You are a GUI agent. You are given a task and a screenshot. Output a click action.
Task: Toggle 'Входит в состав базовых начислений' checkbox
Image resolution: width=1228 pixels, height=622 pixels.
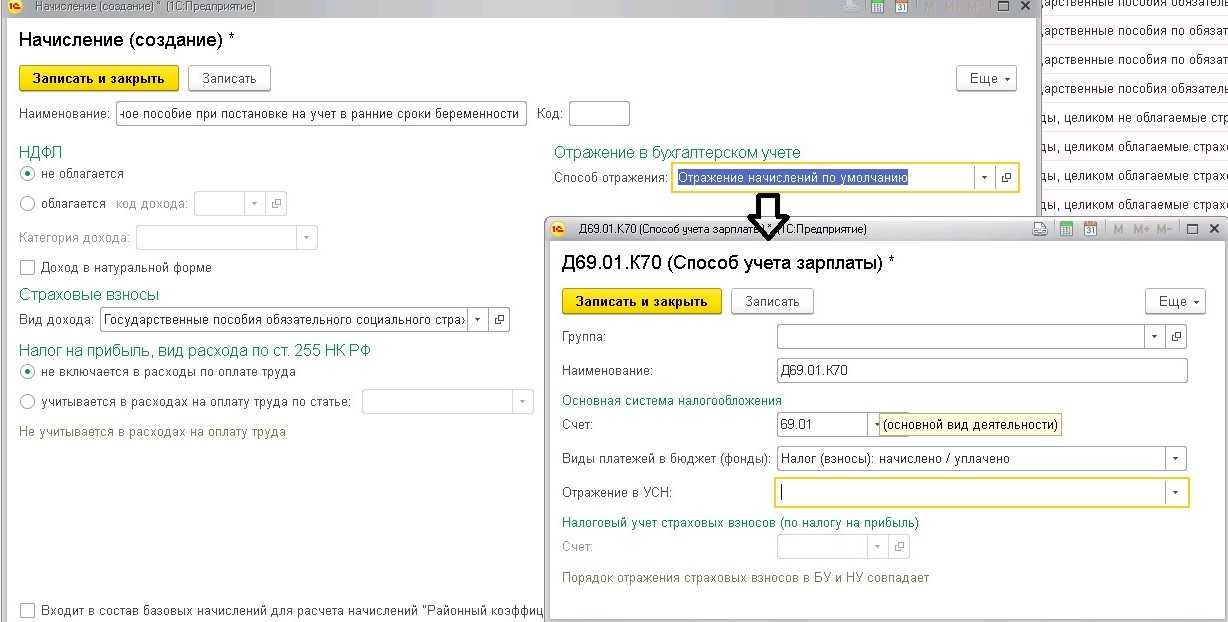(x=27, y=610)
